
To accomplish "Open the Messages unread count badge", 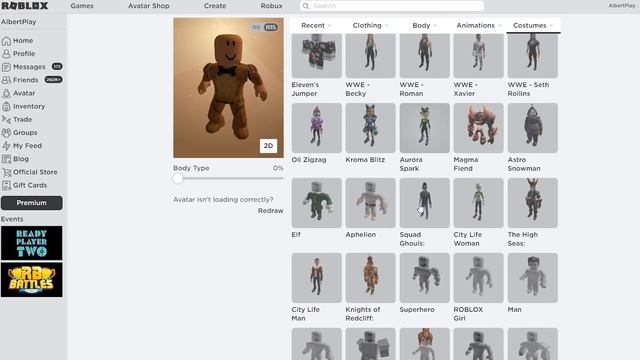I will (x=57, y=67).
